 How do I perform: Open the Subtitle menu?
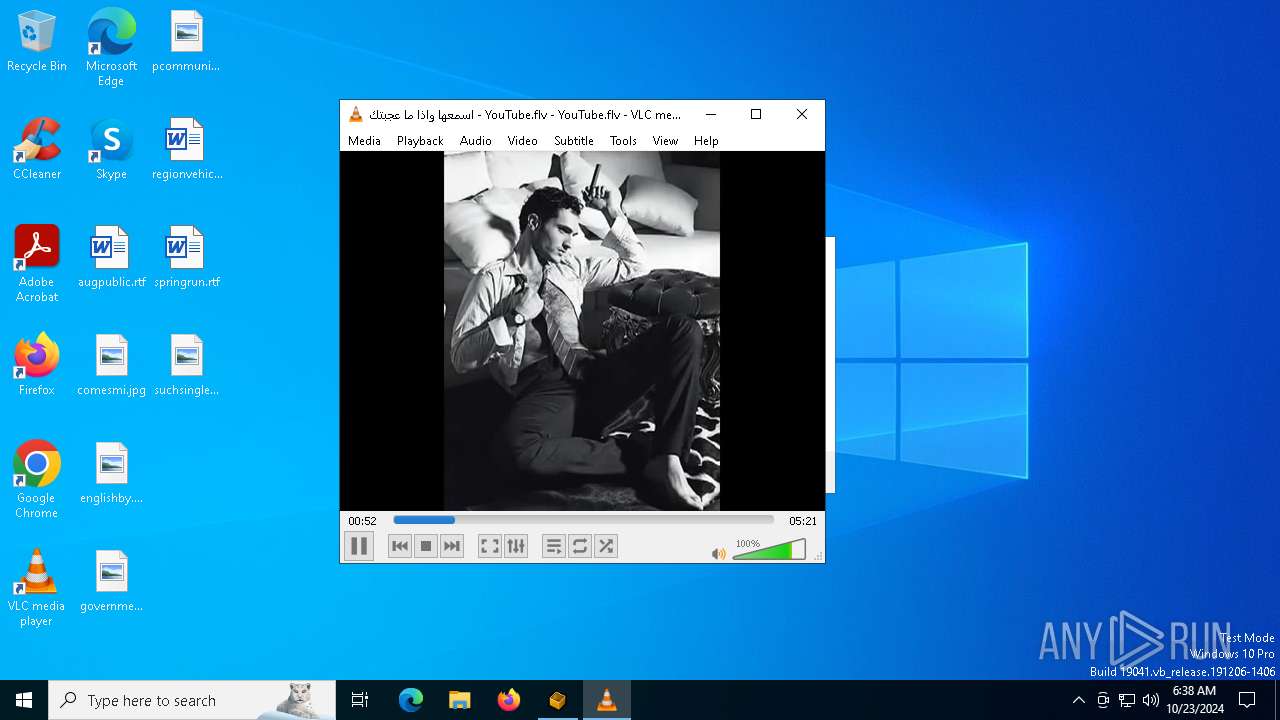tap(574, 141)
